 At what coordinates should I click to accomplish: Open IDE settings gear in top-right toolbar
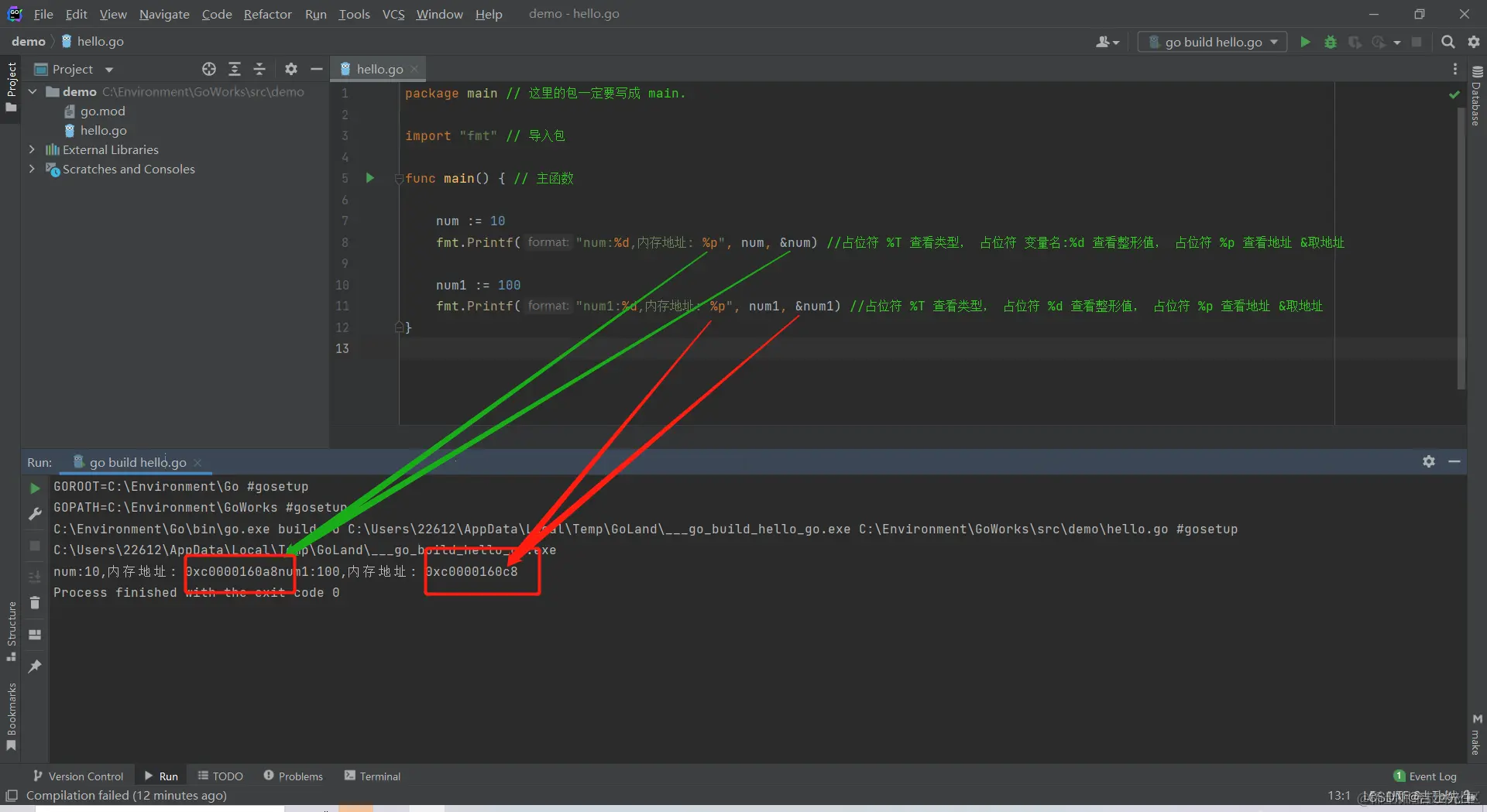[1473, 42]
